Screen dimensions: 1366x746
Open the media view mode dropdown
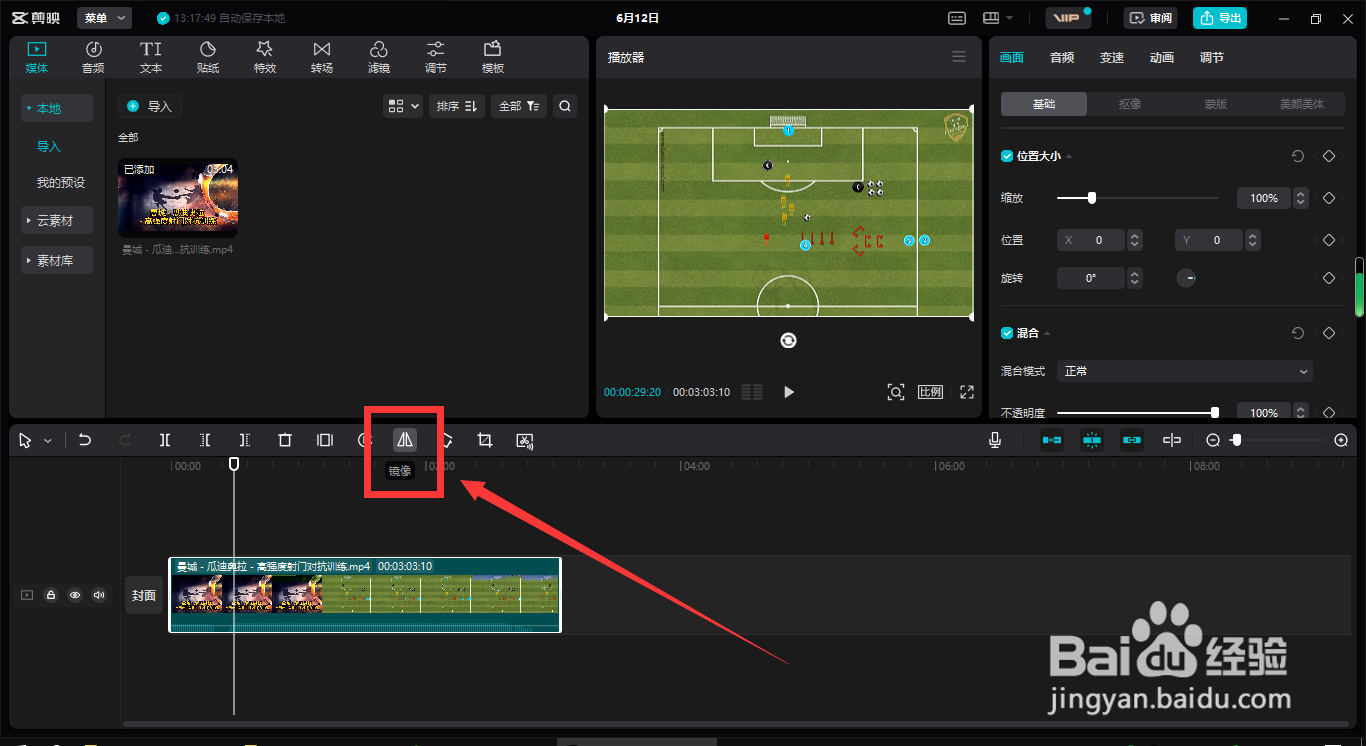click(403, 106)
